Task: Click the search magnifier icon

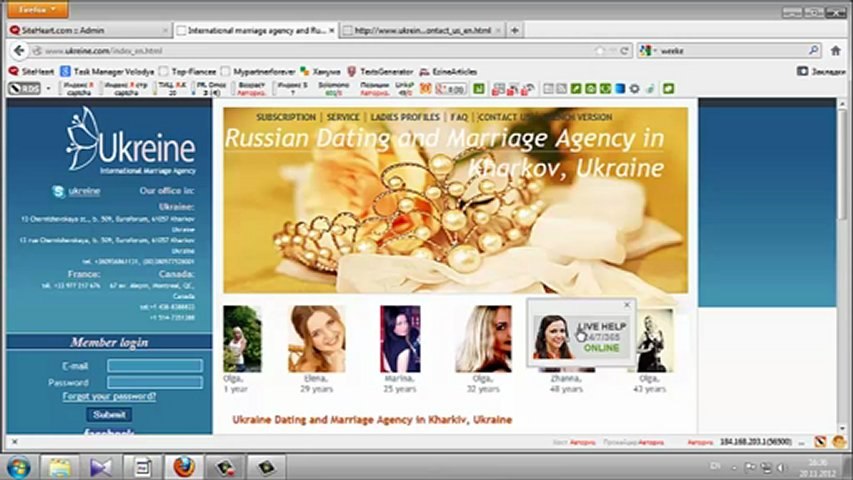Action: coord(814,50)
